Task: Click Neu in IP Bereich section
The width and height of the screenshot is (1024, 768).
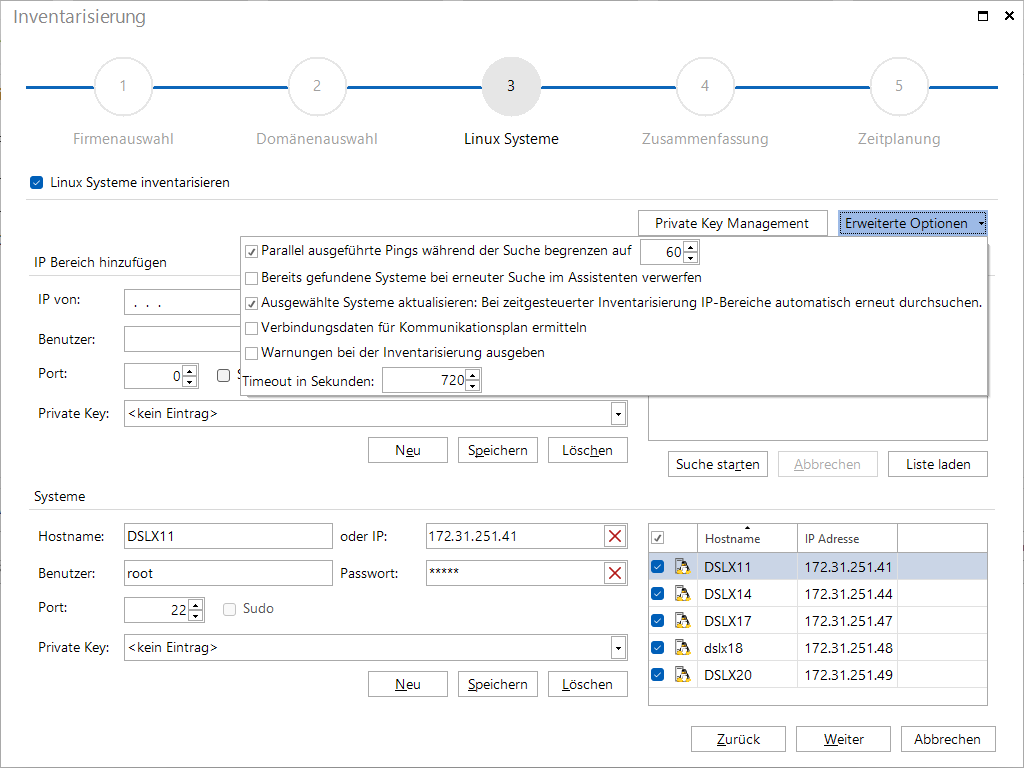Action: coord(408,451)
